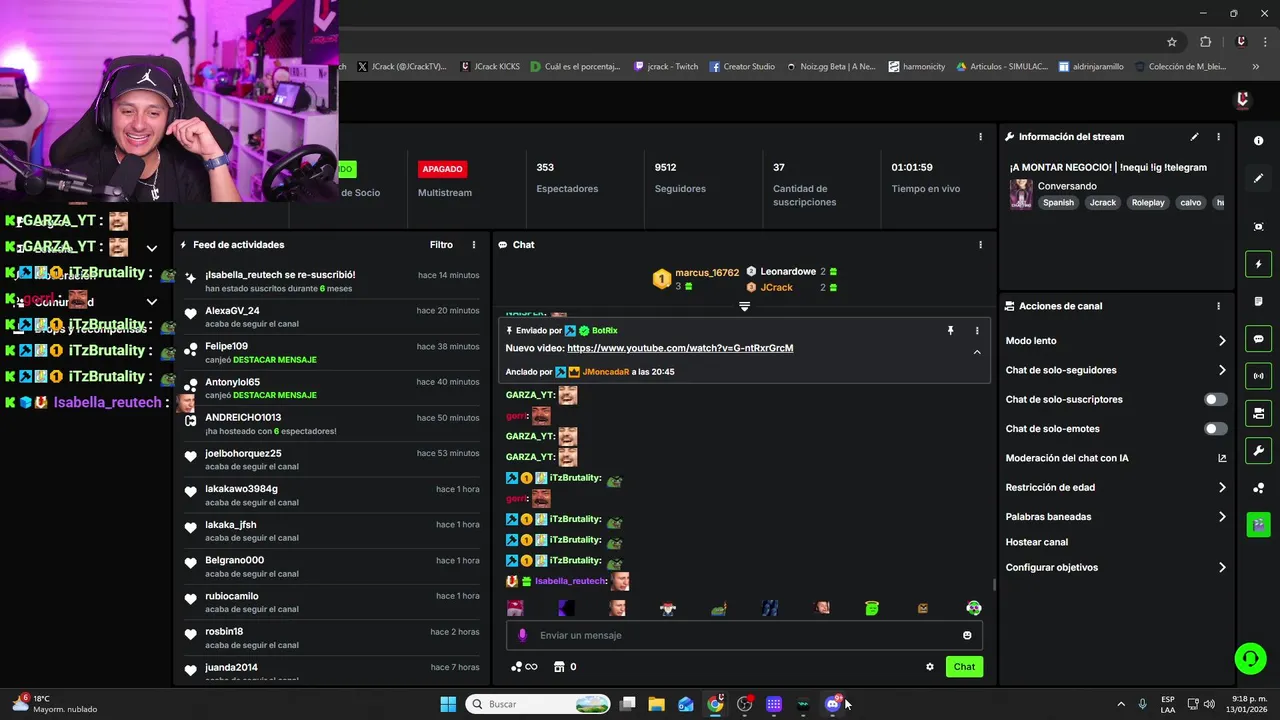Collapse the pinned message chevron

point(977,352)
